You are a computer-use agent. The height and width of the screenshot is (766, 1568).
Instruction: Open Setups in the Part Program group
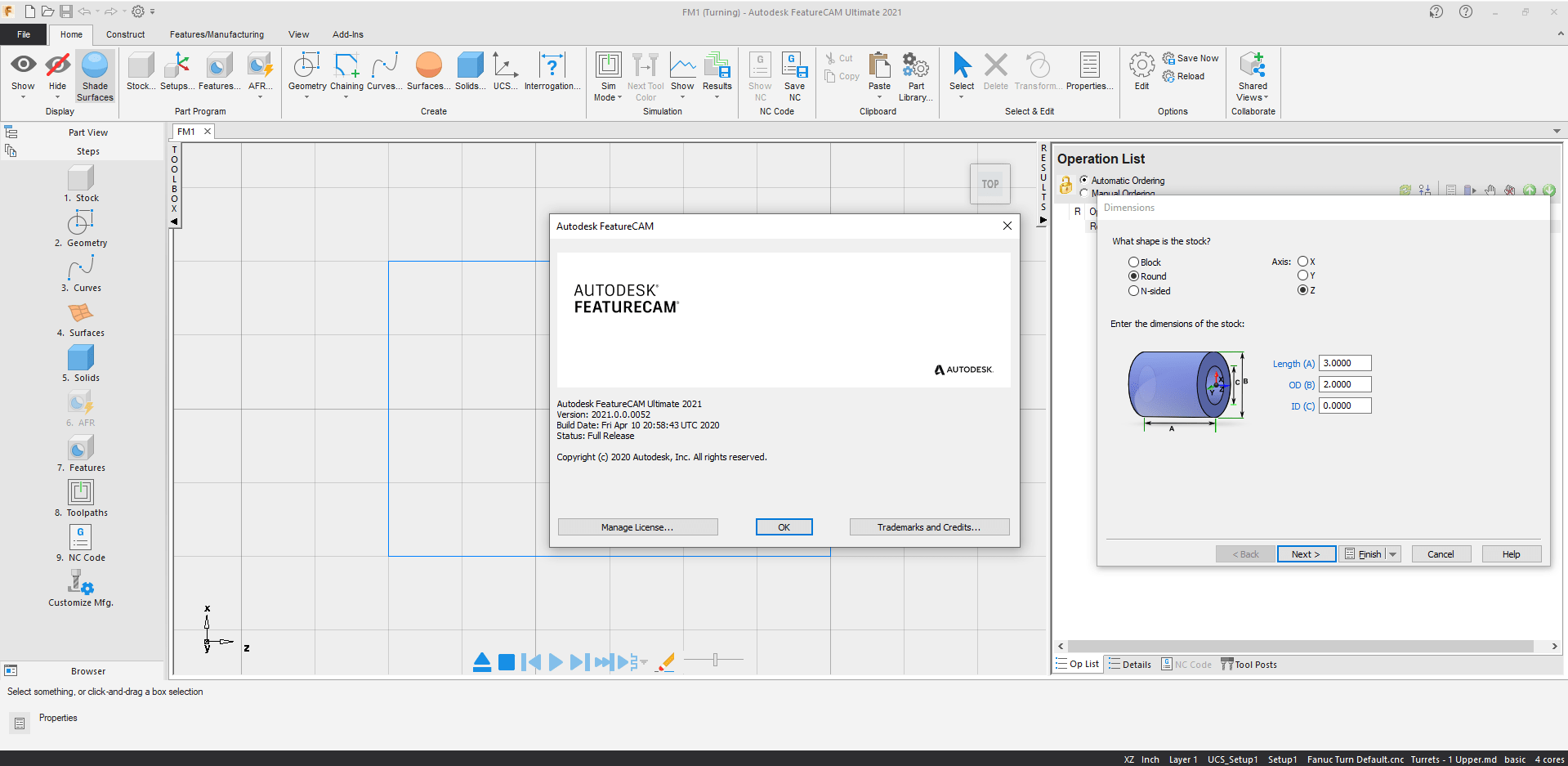click(x=177, y=71)
